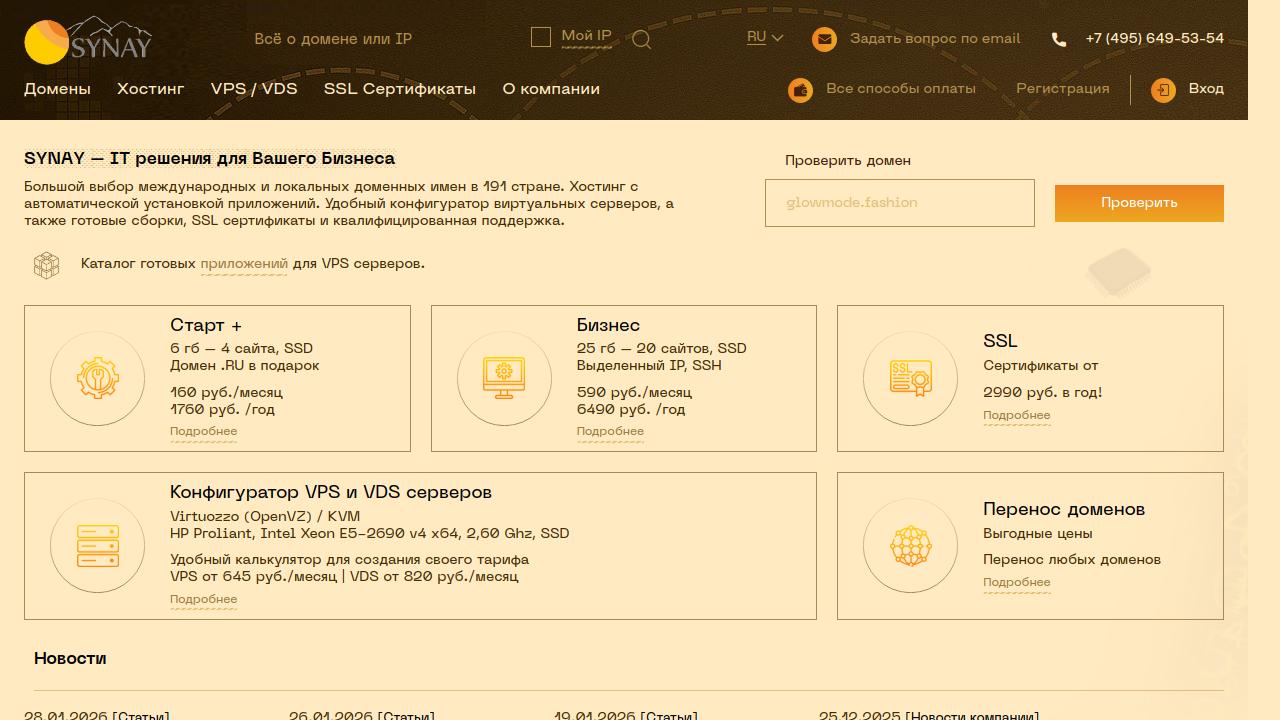
Task: Click news item dated 25.12.2025
Action: click(929, 715)
